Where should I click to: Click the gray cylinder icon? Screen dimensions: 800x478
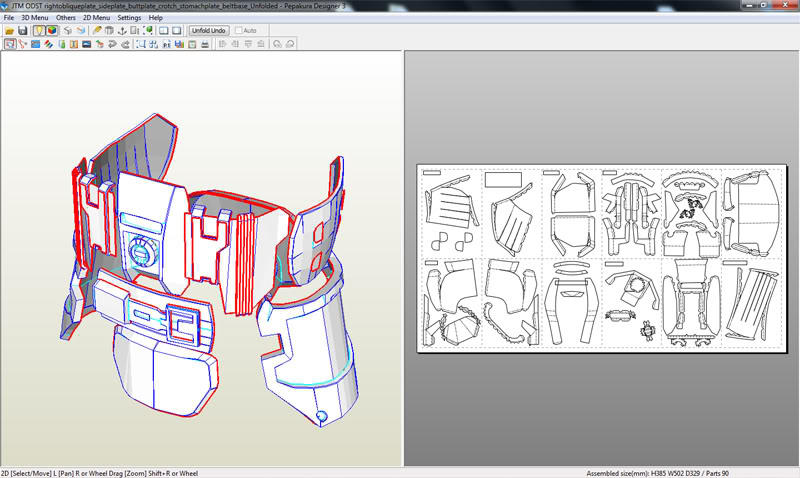pyautogui.click(x=109, y=31)
